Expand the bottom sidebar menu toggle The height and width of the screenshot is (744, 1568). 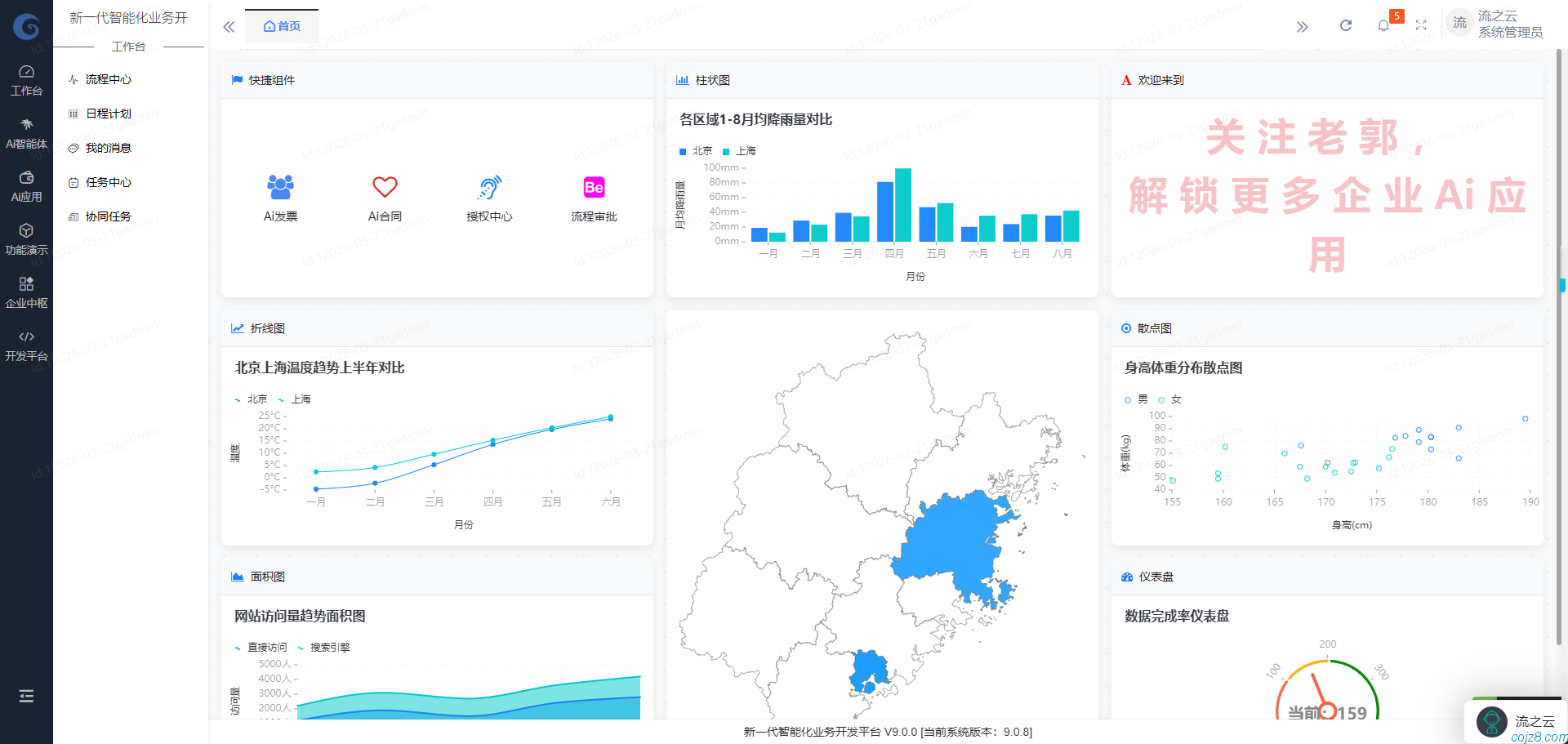[26, 696]
